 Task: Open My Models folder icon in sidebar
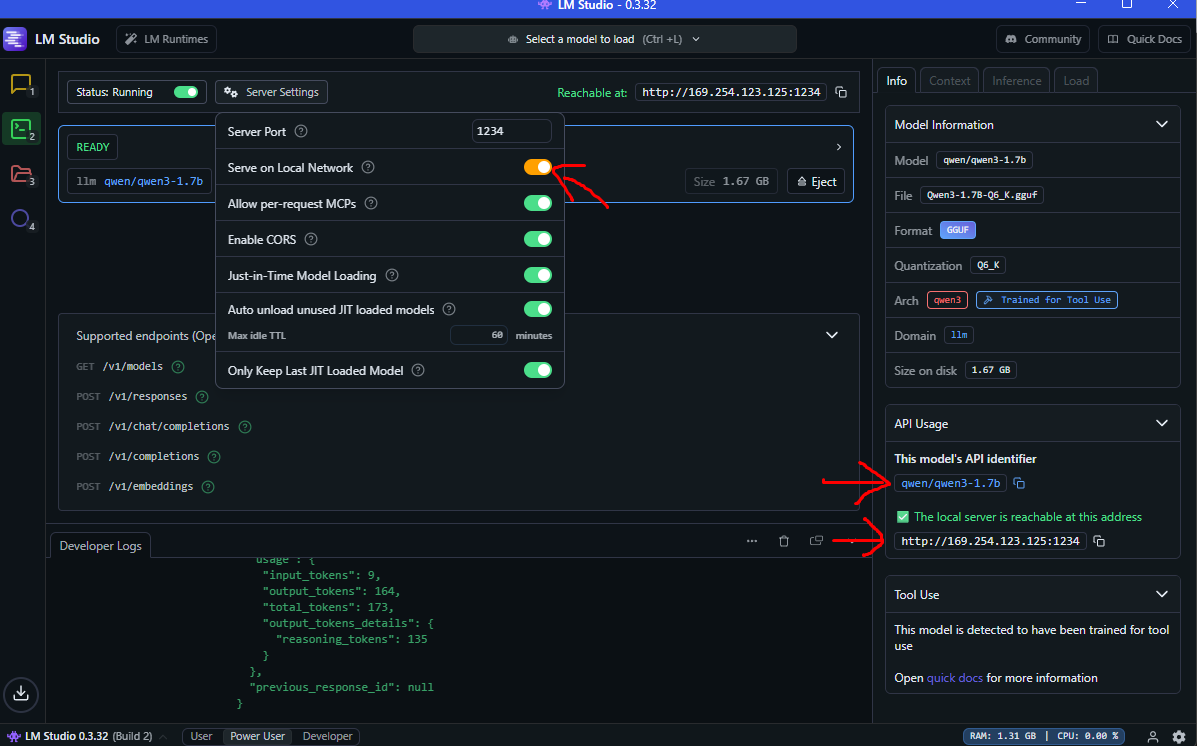(21, 171)
